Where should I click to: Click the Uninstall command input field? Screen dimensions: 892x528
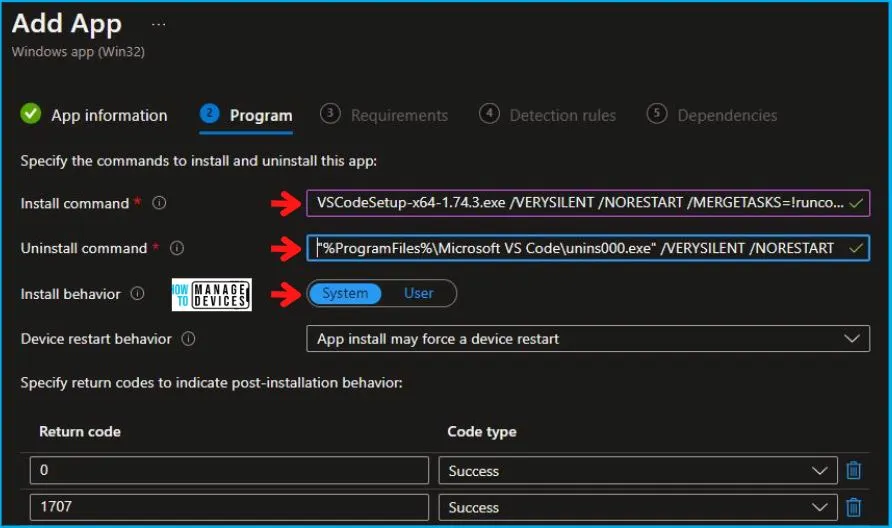pyautogui.click(x=588, y=248)
